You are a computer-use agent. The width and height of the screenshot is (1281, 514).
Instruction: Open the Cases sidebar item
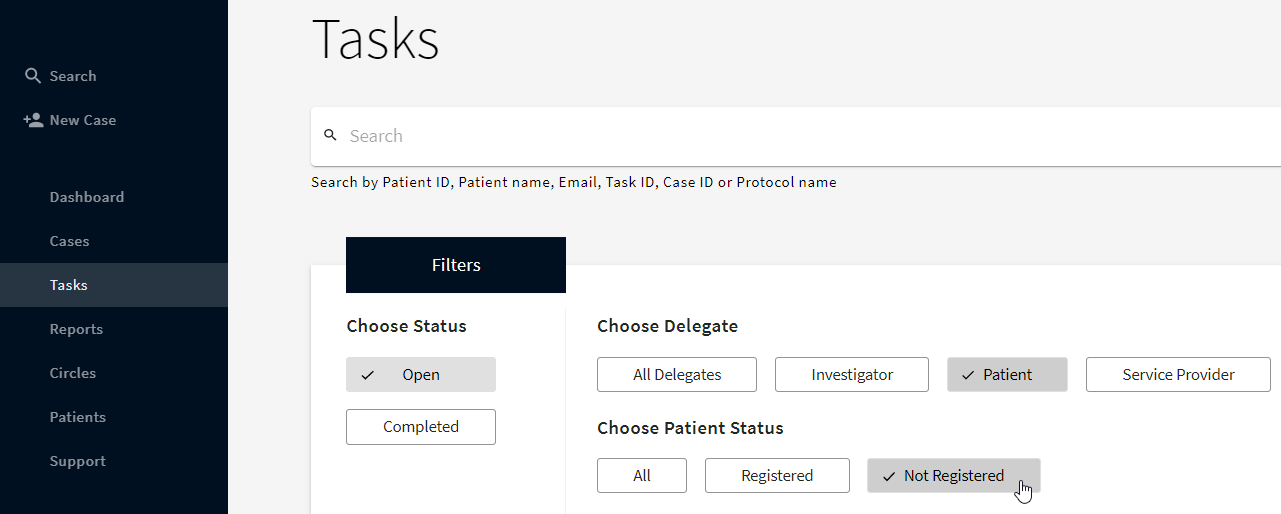69,241
